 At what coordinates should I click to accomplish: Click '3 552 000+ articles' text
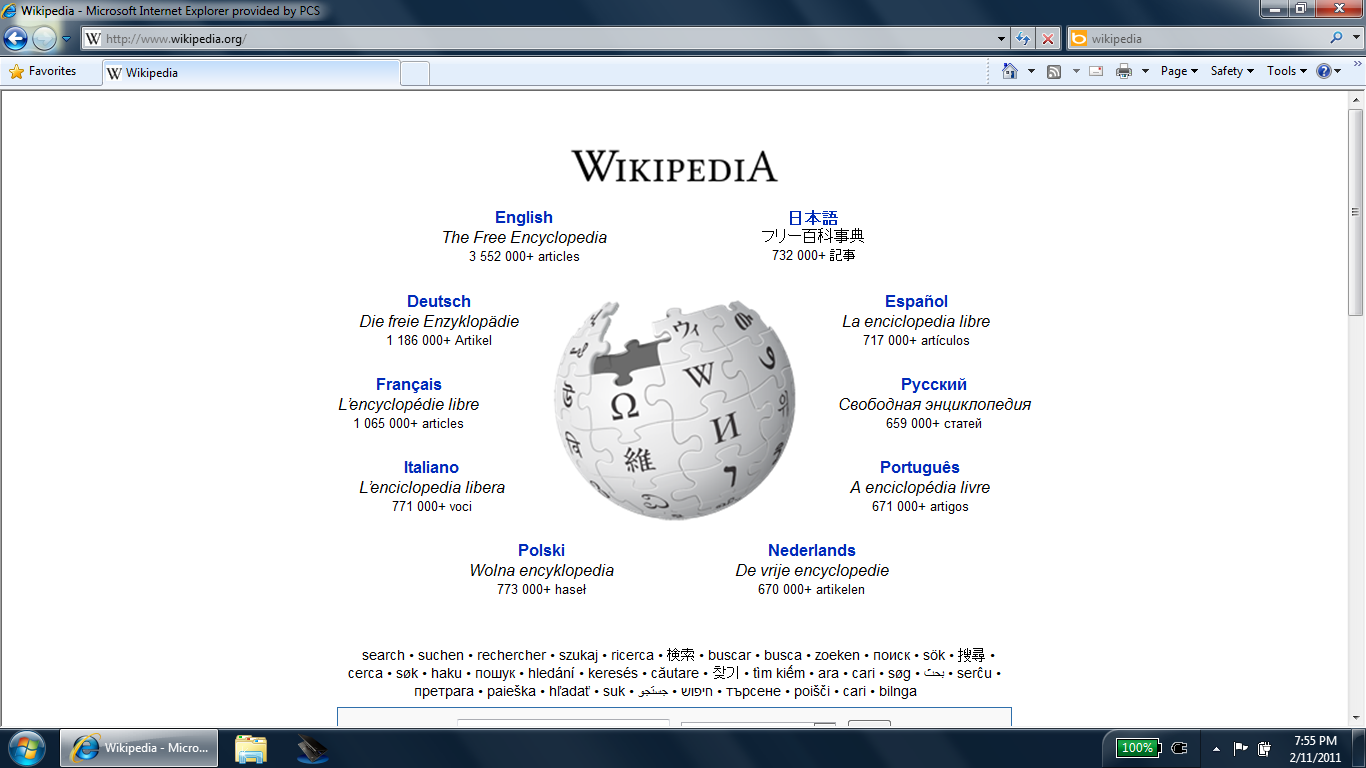tap(524, 256)
